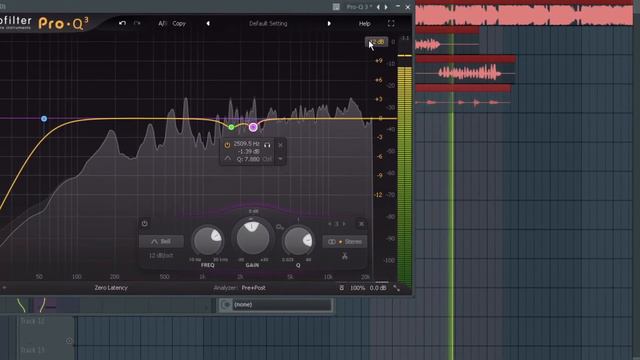The height and width of the screenshot is (360, 640).
Task: Toggle the A/B comparison state
Action: [x=162, y=24]
